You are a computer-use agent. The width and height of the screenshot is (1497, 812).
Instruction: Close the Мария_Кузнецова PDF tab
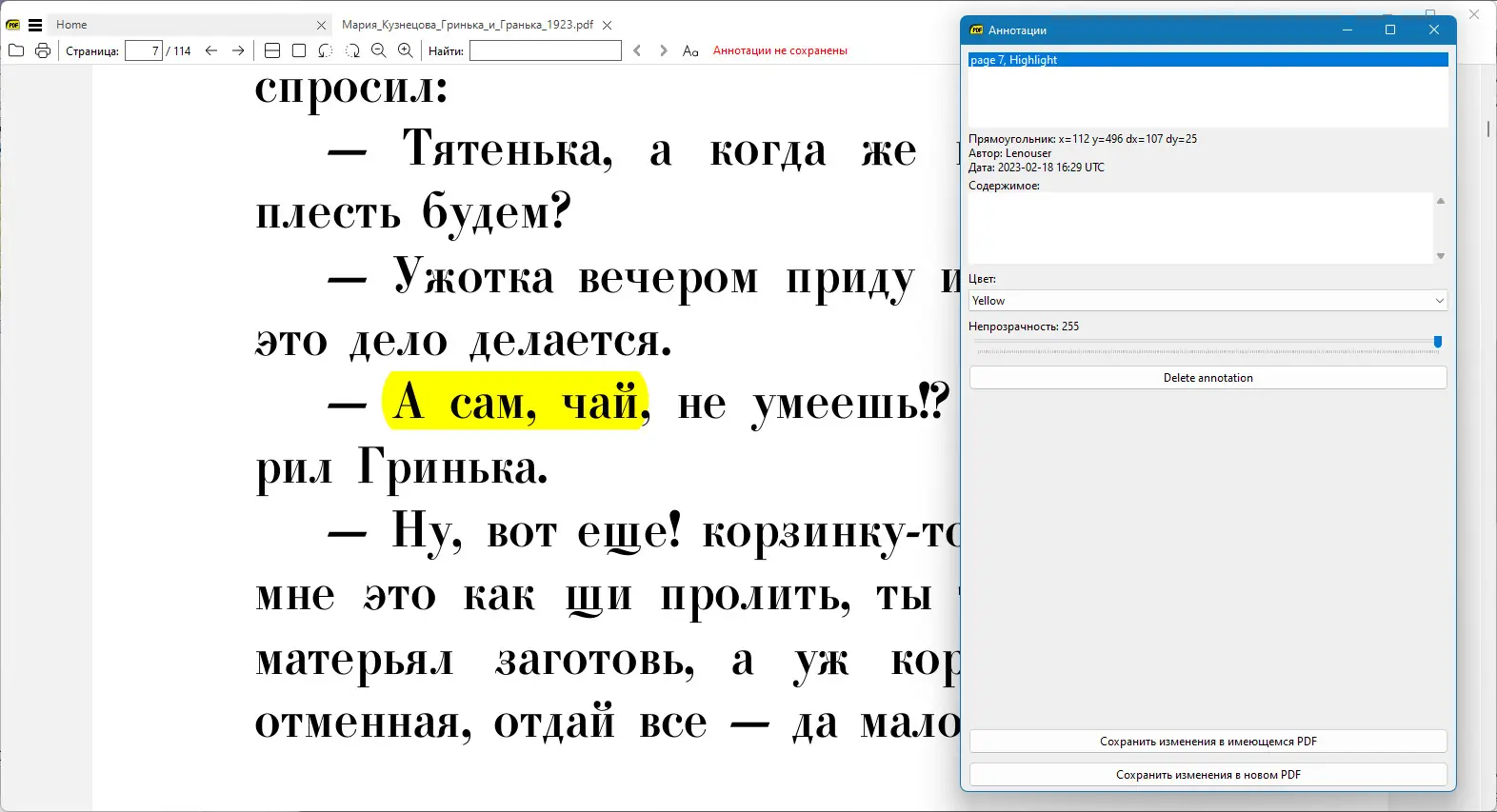(x=608, y=26)
